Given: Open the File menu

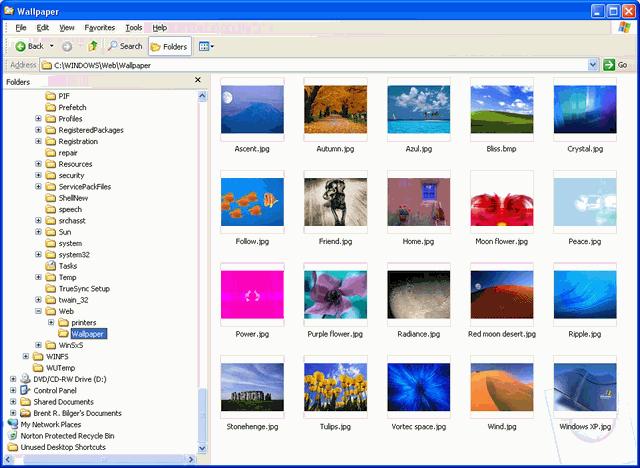Looking at the screenshot, I should pyautogui.click(x=20, y=28).
